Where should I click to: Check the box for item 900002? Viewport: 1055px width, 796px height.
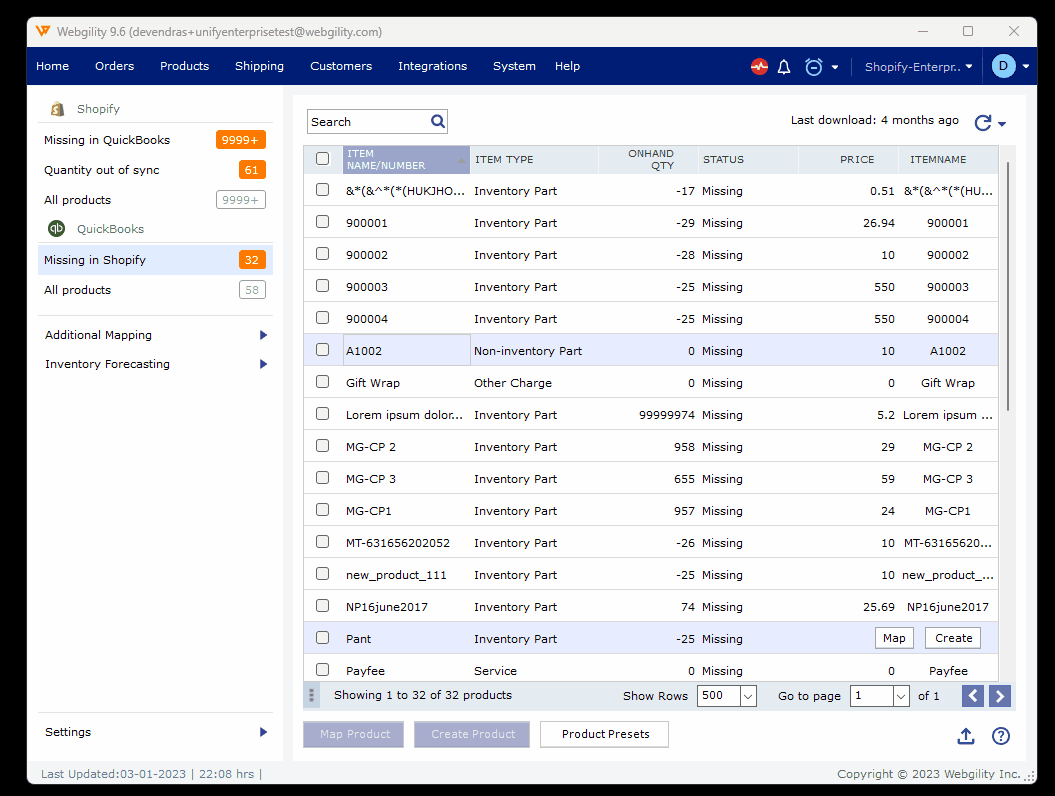pyautogui.click(x=323, y=254)
